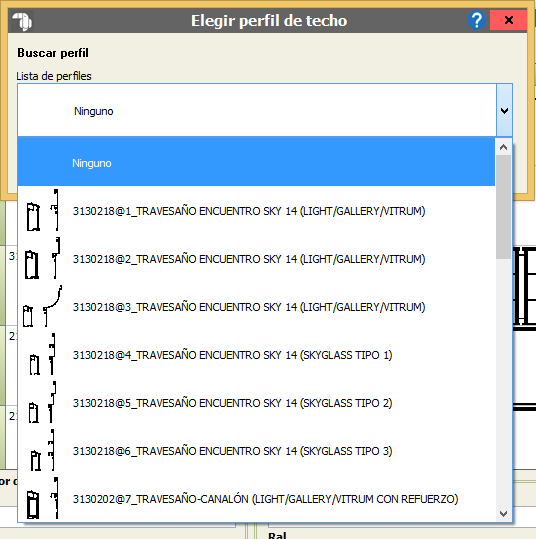Click the list scrollbar up arrow
536x539 pixels.
pos(504,147)
